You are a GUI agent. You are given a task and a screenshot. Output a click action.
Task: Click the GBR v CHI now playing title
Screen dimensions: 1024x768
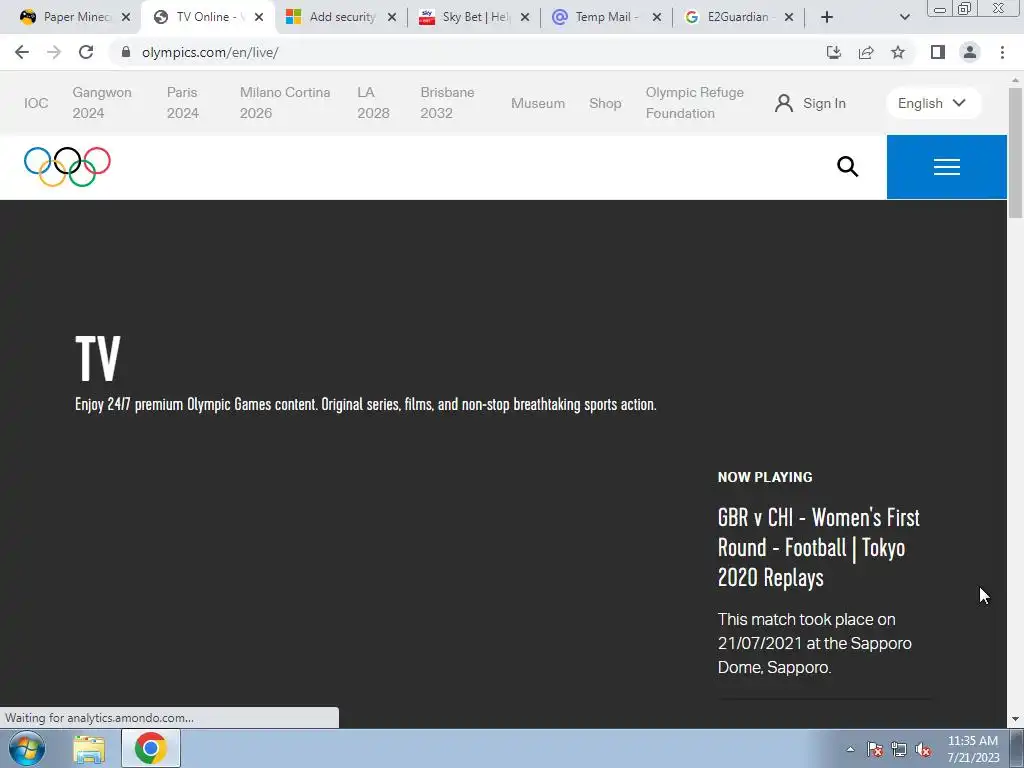click(818, 547)
